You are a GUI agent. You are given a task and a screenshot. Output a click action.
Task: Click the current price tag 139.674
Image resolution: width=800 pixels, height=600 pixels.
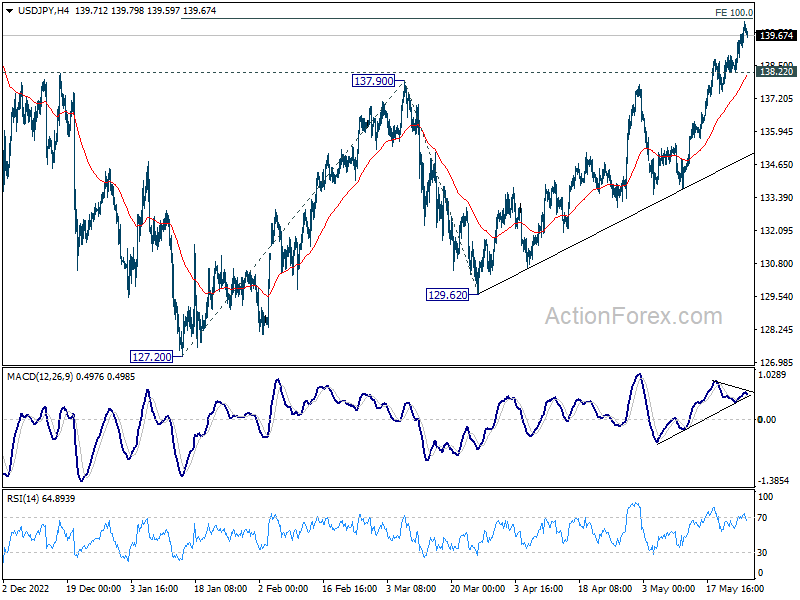(x=776, y=35)
